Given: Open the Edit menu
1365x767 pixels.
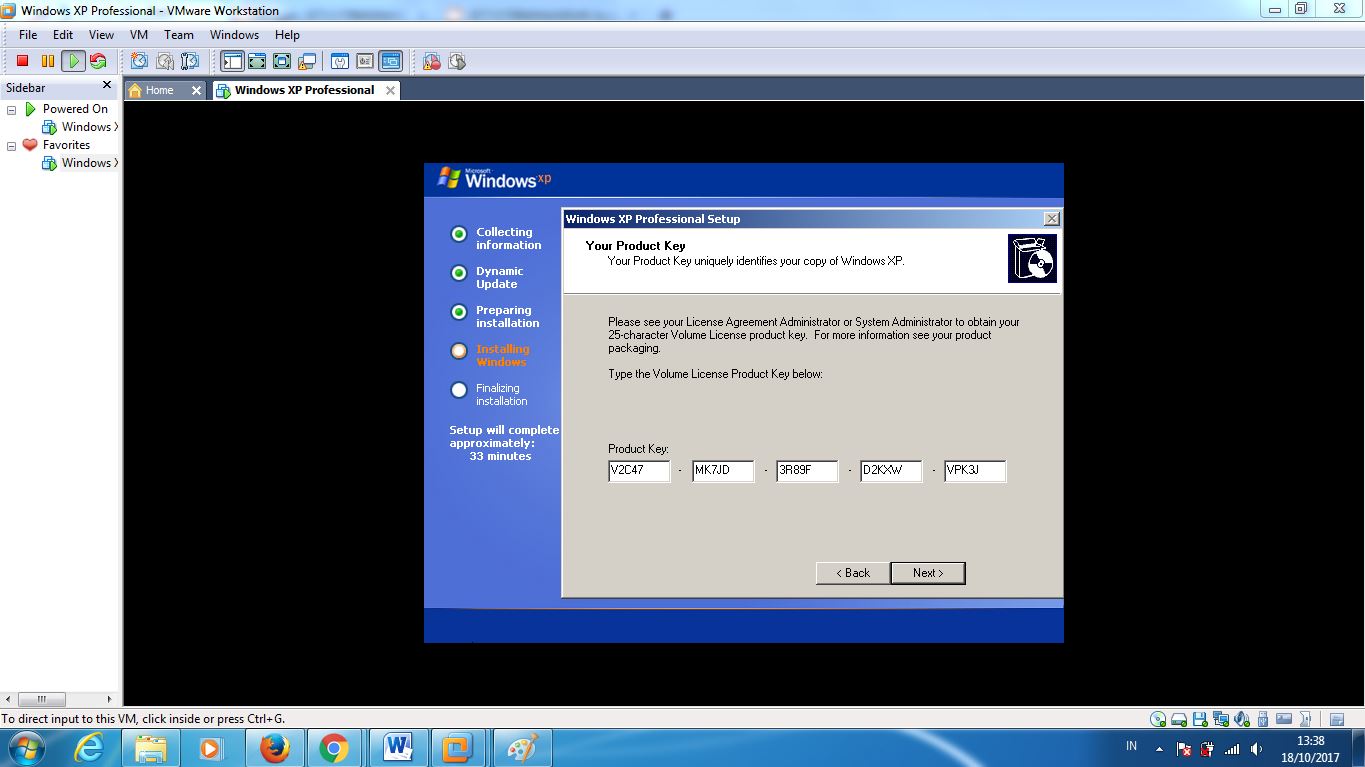Looking at the screenshot, I should [x=63, y=35].
